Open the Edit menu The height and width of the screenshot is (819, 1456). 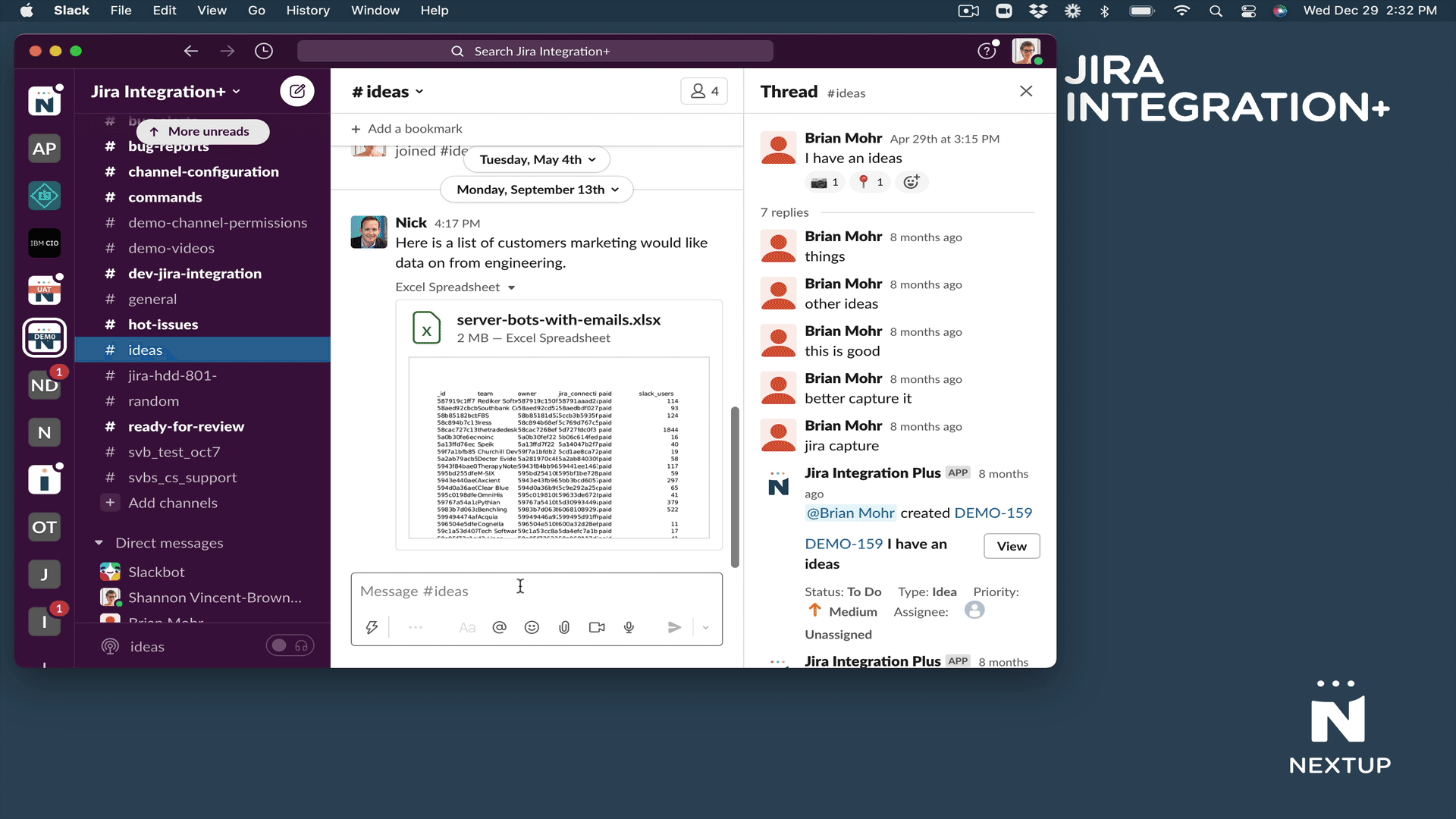pyautogui.click(x=165, y=11)
